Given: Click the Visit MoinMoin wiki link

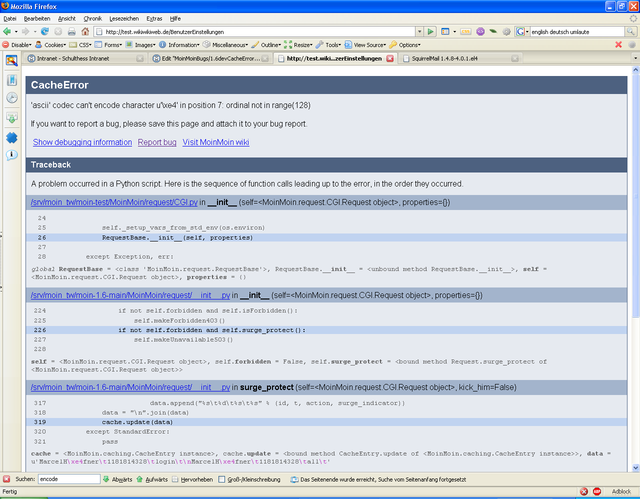Looking at the screenshot, I should click(215, 143).
